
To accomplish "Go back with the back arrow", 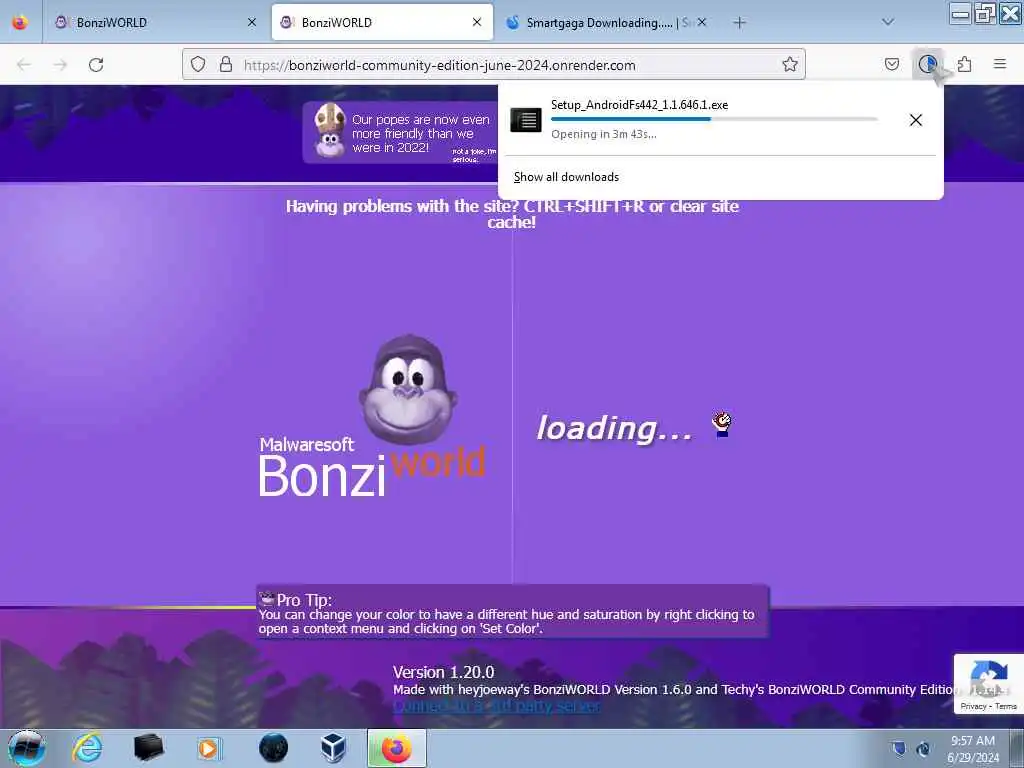I will tap(24, 65).
